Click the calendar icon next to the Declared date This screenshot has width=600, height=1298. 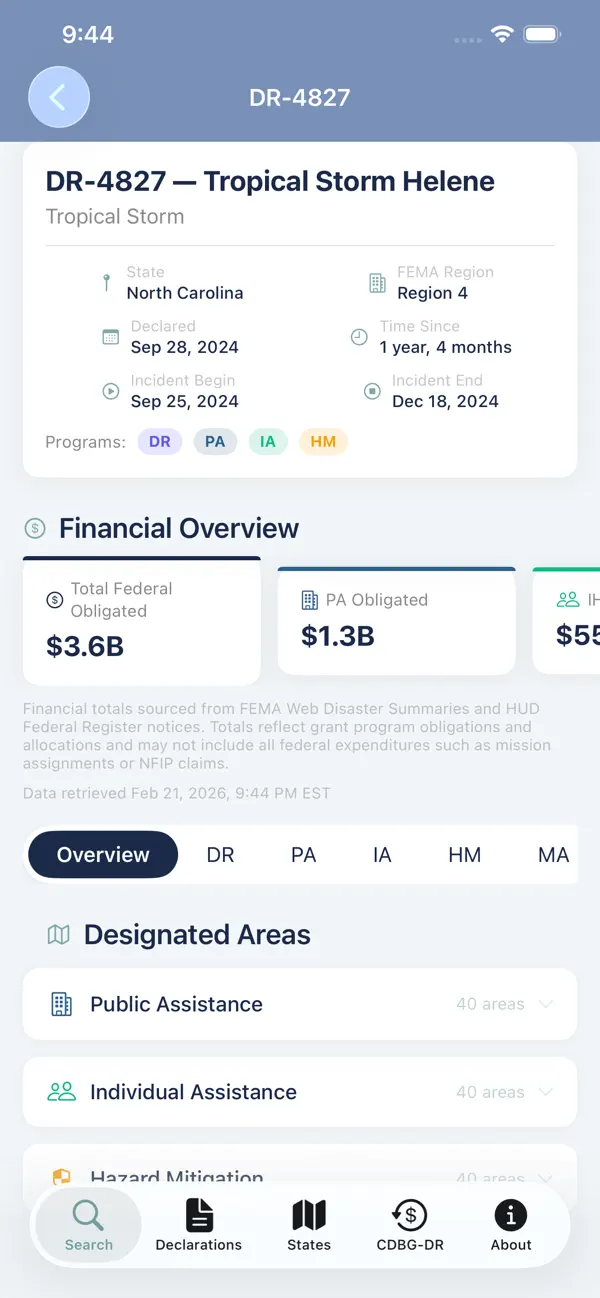(110, 337)
